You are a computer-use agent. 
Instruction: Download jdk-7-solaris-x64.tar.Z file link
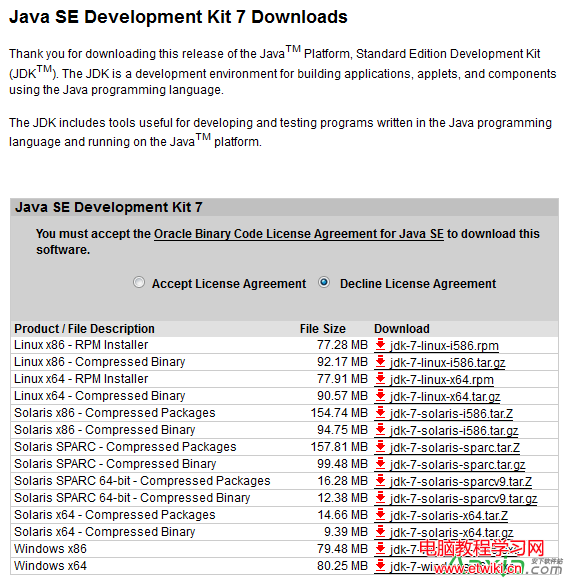pos(449,516)
